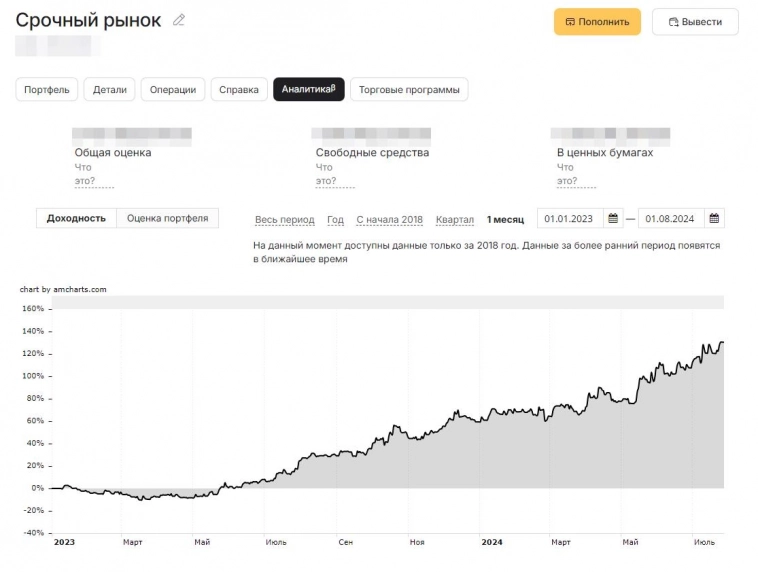Click the Июль label near 2024 end
The image size is (758, 572).
tap(704, 542)
